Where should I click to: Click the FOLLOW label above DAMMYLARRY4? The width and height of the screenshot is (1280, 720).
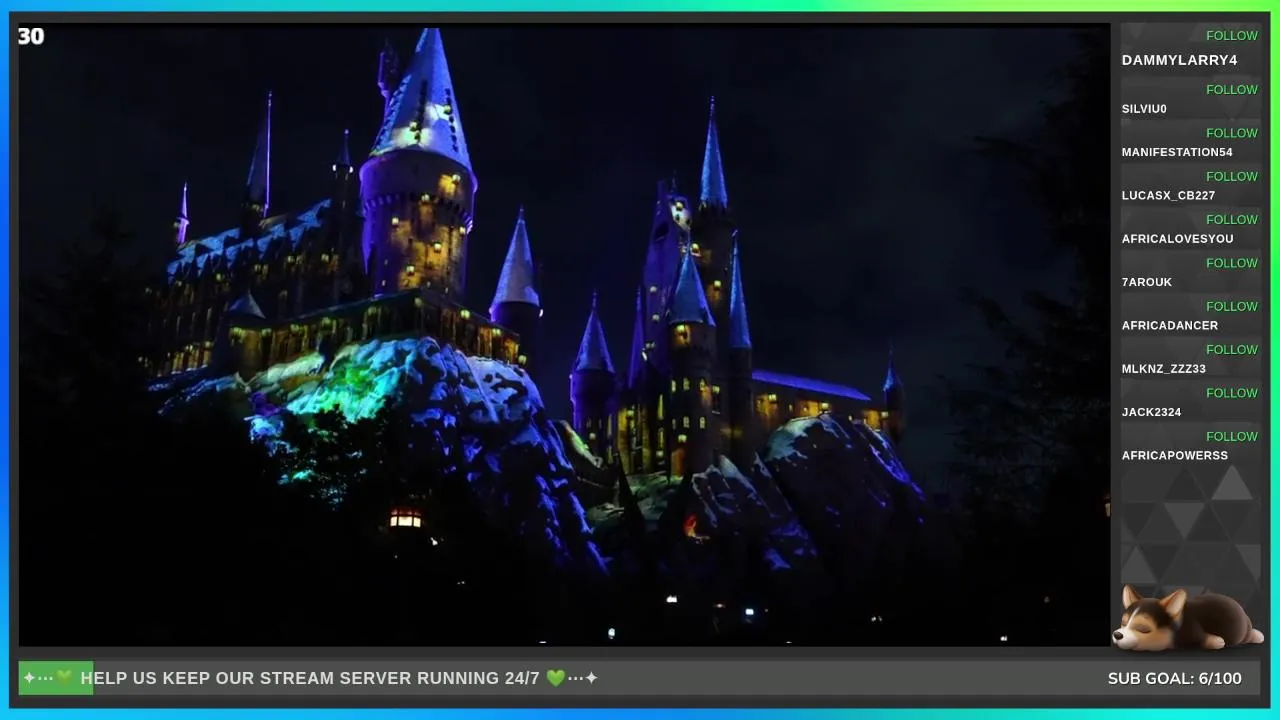pos(1232,36)
